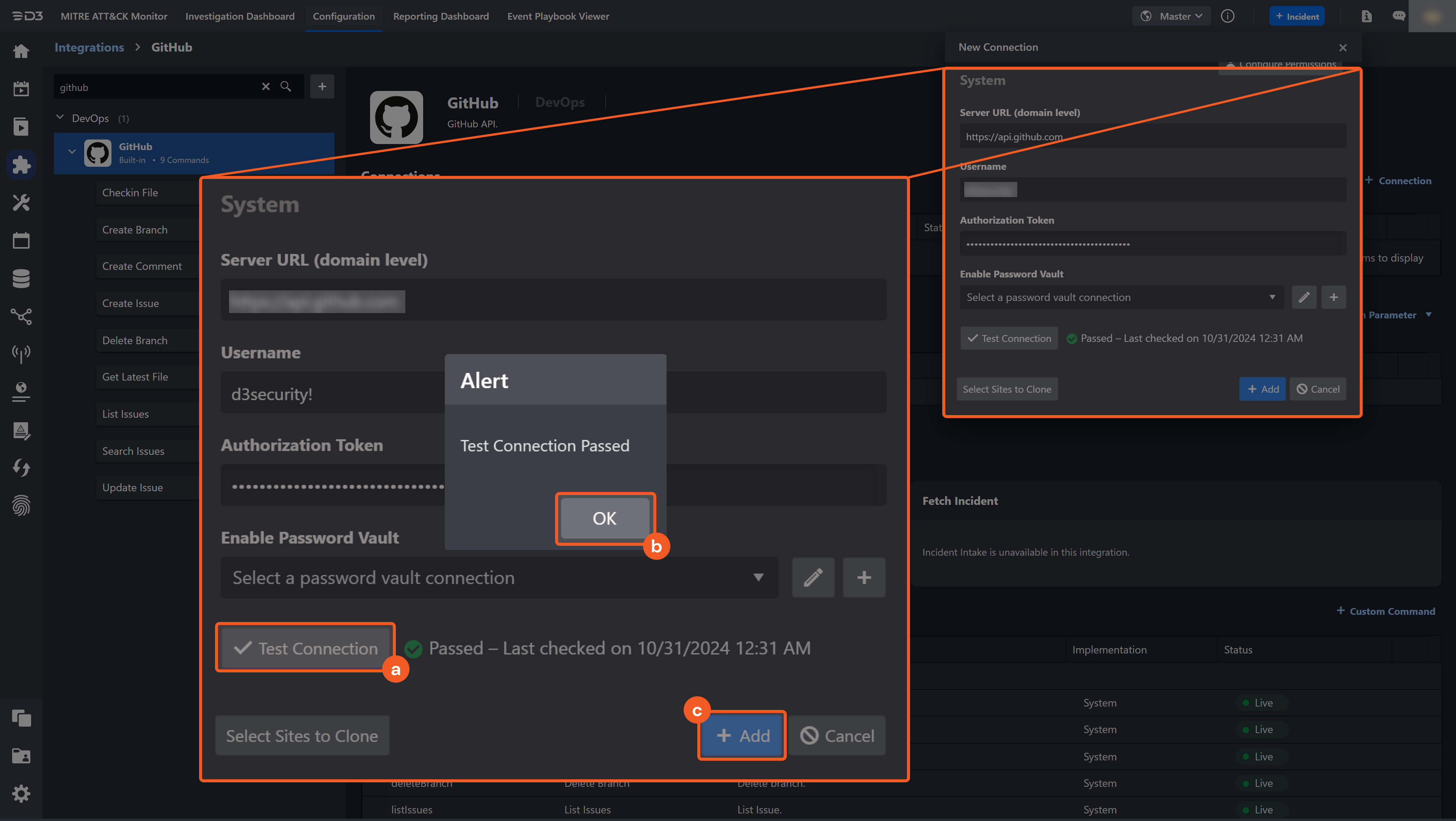Click the search magnifier in integration search
Image resolution: width=1456 pixels, height=821 pixels.
pos(286,86)
